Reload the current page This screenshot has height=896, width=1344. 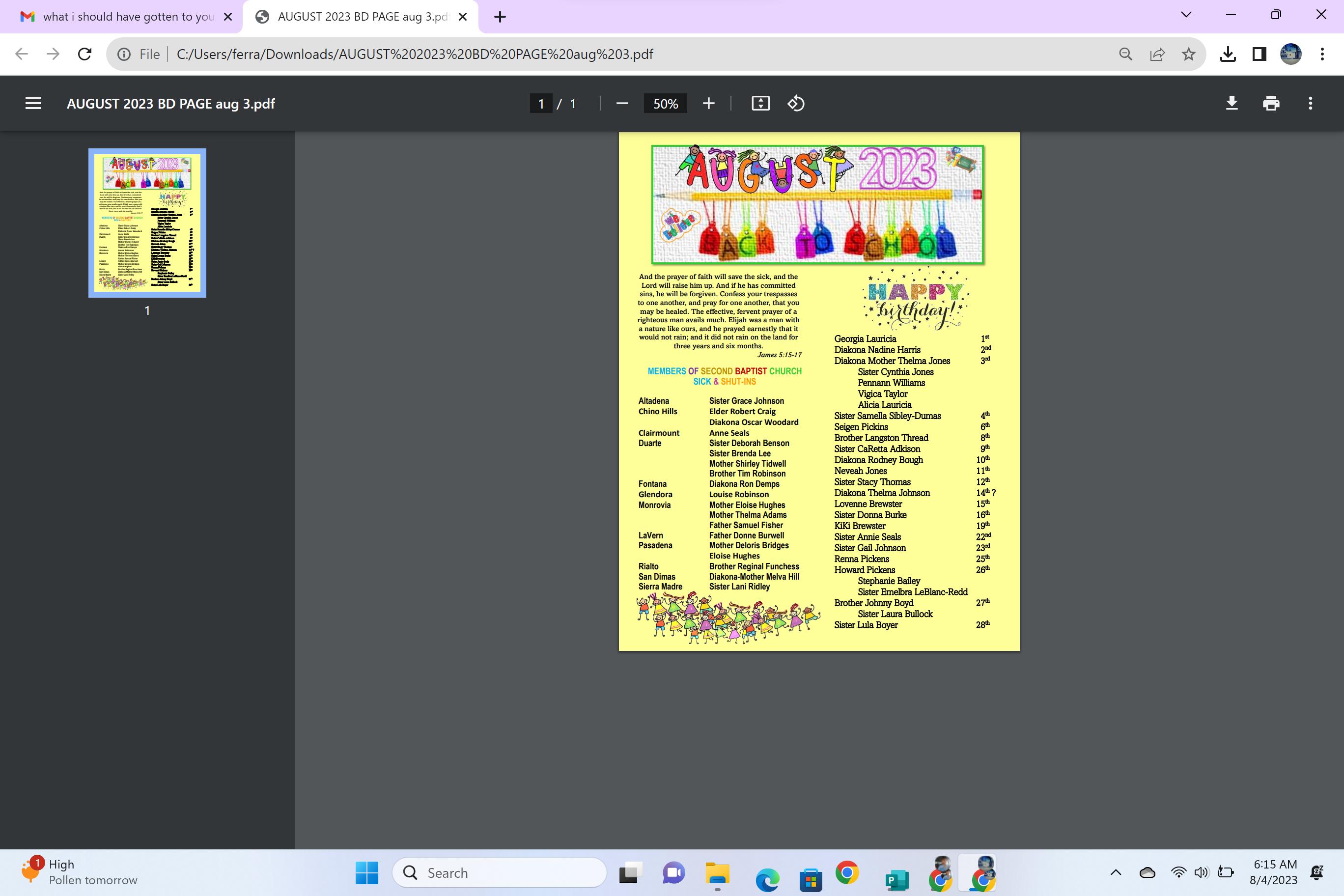84,55
